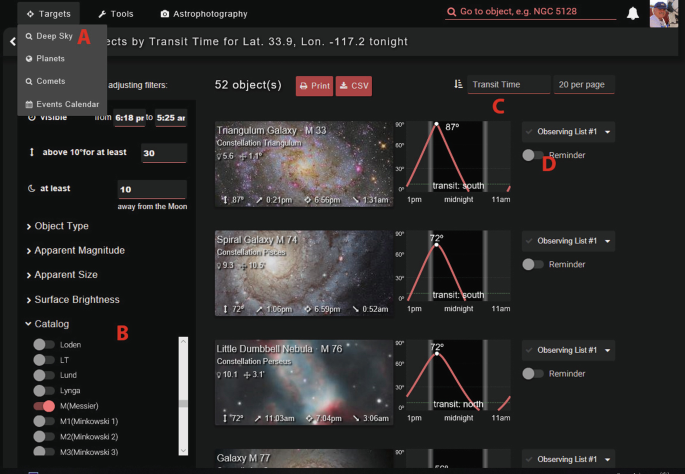685x474 pixels.
Task: Click the Planets globe icon
Action: pyautogui.click(x=28, y=59)
